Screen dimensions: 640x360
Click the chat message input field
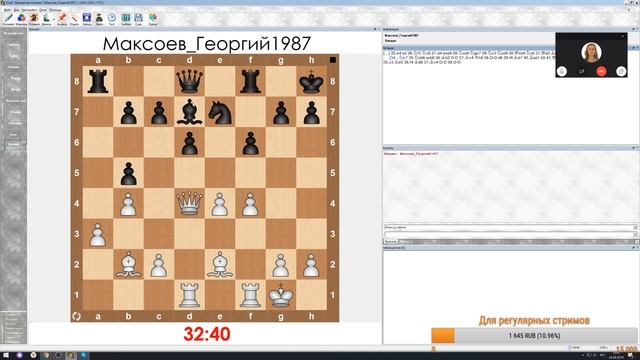click(509, 234)
